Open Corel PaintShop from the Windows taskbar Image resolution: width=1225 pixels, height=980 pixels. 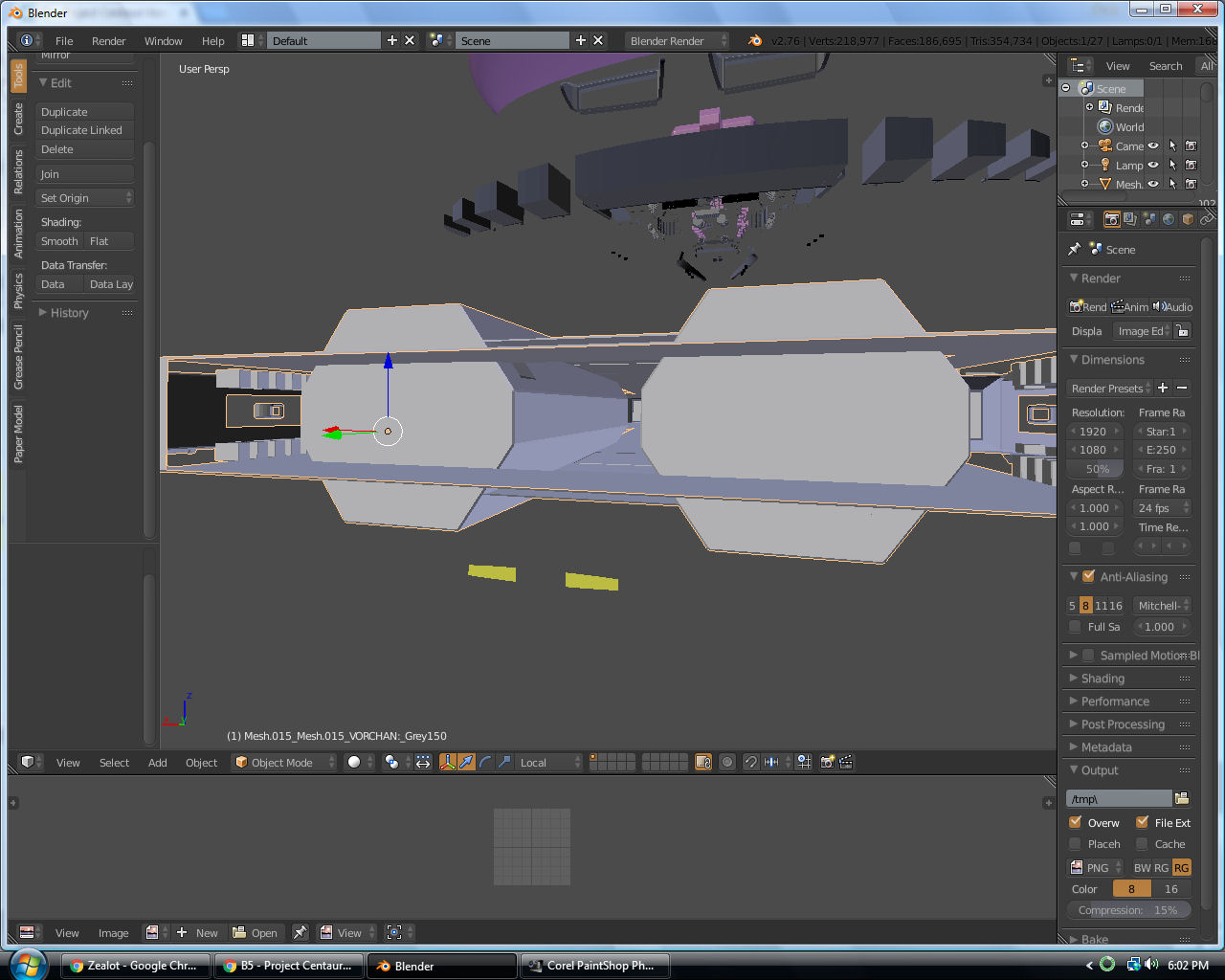pos(593,965)
